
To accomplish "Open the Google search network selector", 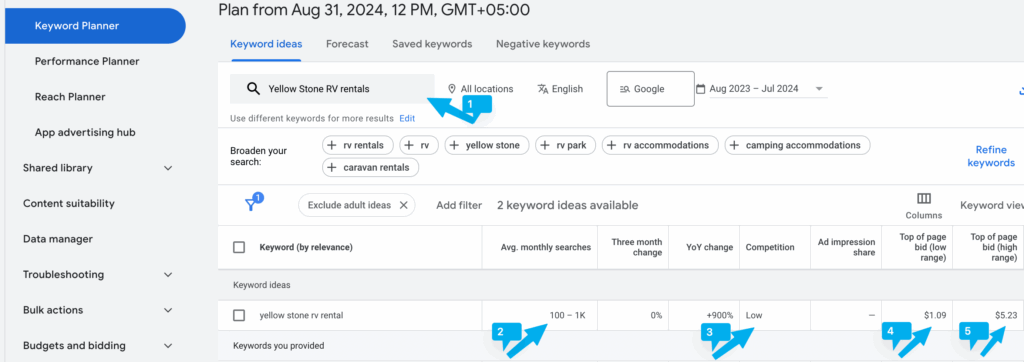I will pos(650,89).
